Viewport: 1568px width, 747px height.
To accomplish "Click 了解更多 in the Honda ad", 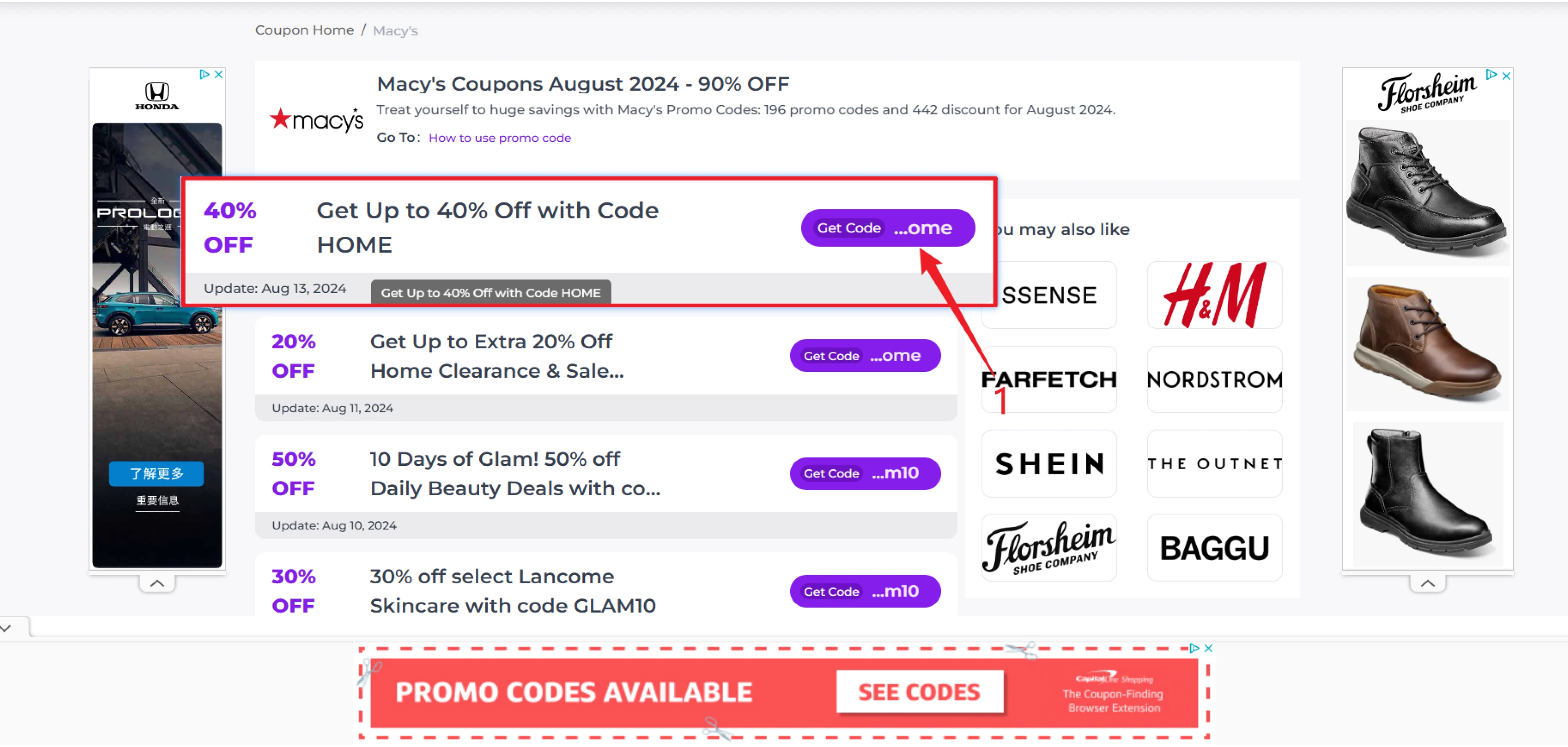I will (x=156, y=474).
